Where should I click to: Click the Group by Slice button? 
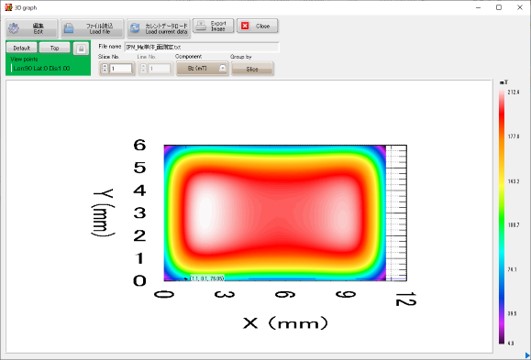click(252, 69)
